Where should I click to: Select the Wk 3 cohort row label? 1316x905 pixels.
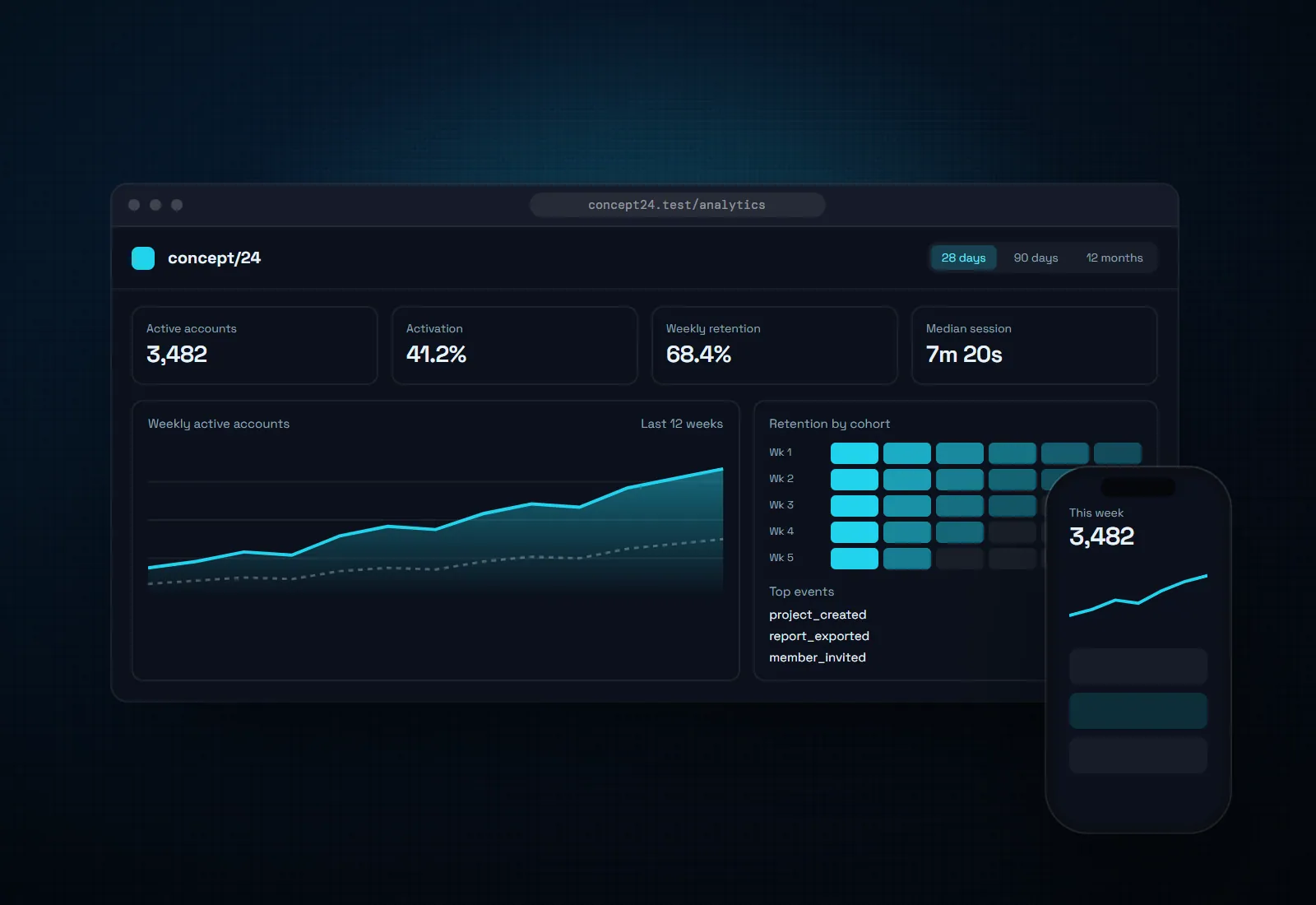point(781,505)
